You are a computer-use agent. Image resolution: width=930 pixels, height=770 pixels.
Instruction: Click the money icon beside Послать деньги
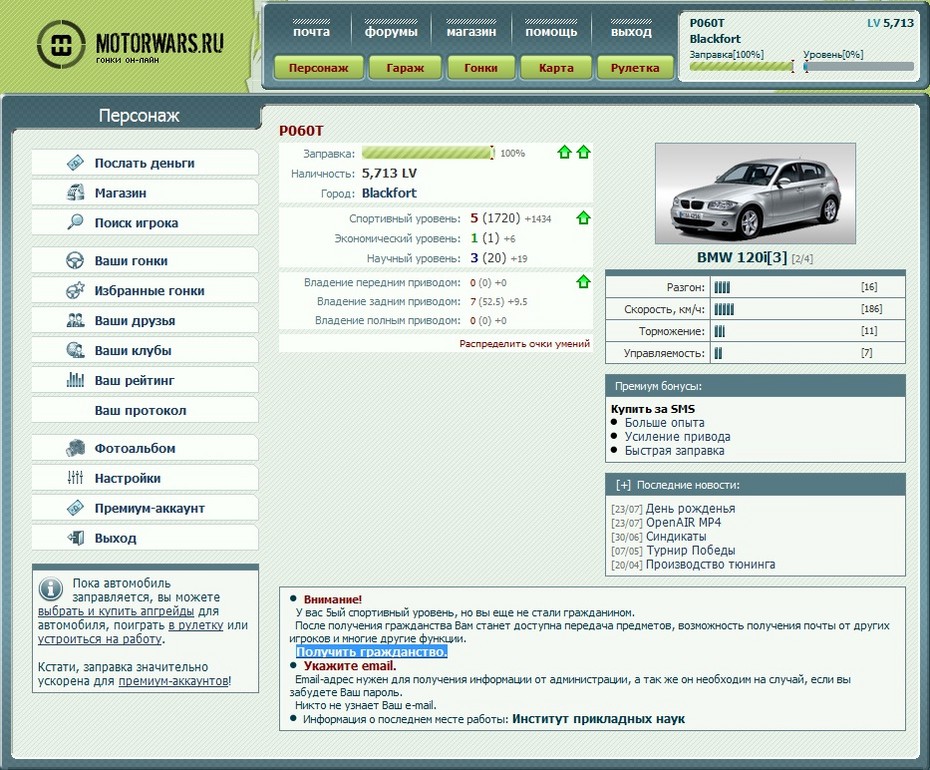coord(75,163)
